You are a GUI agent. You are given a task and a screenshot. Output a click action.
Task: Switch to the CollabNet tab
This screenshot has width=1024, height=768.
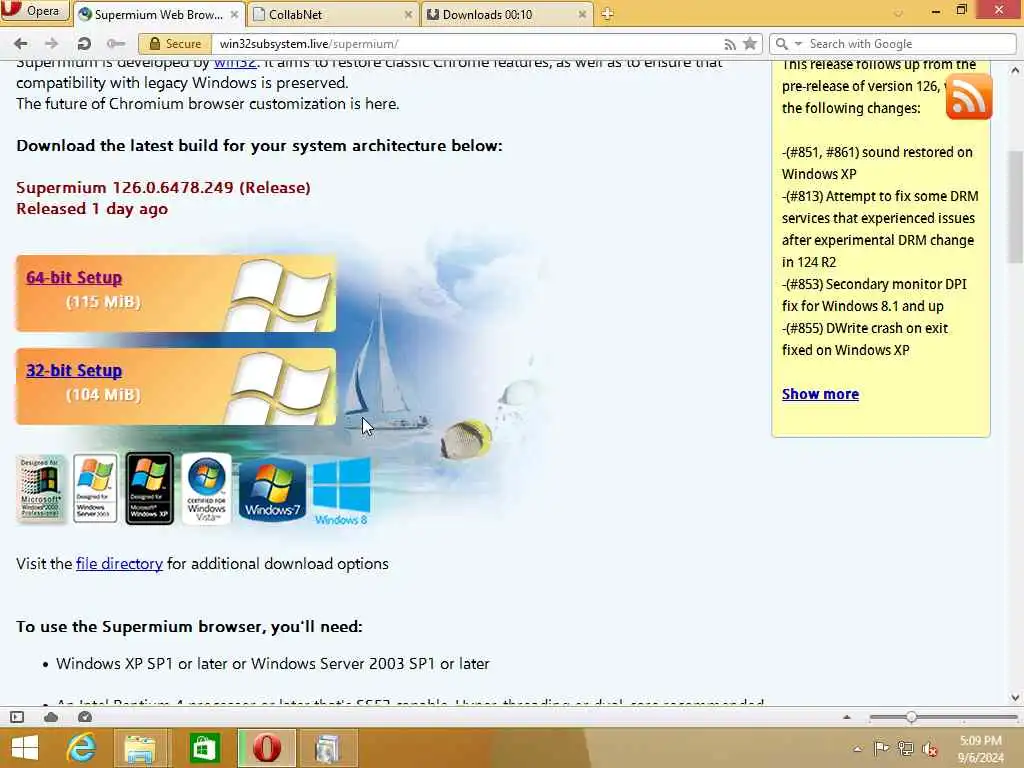[333, 14]
